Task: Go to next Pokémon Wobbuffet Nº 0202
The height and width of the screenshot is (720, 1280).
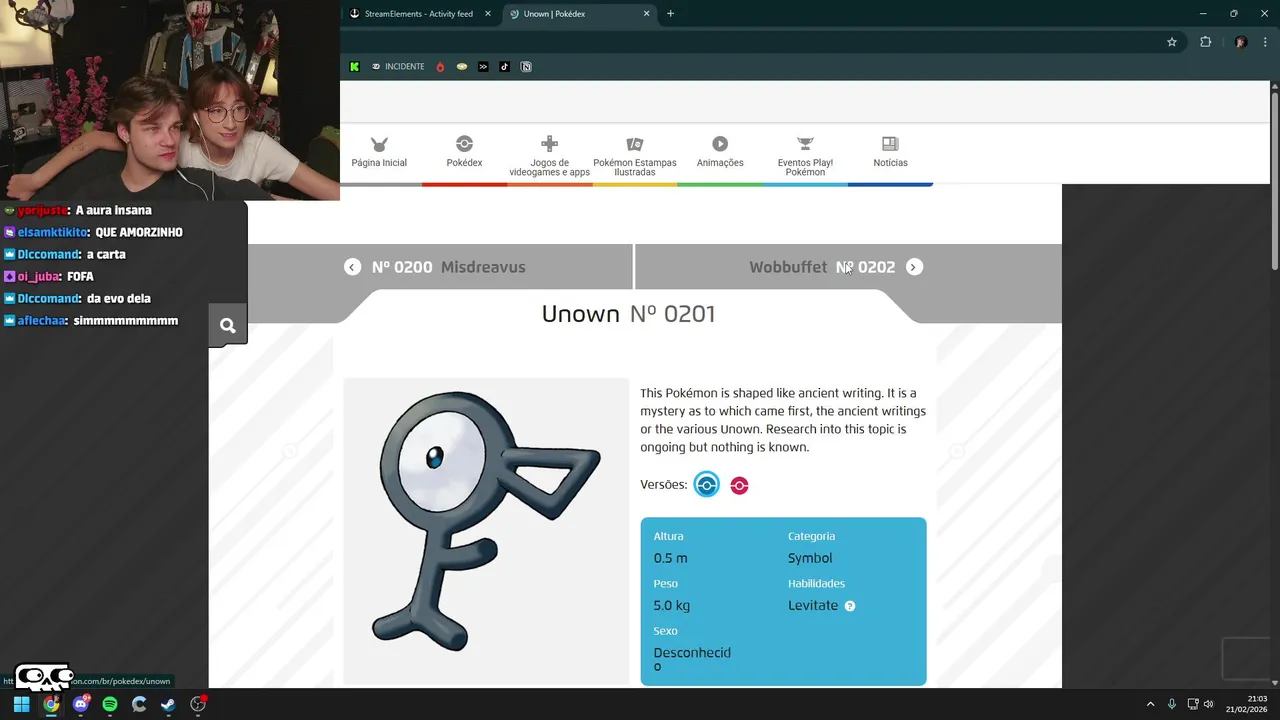Action: point(848,267)
